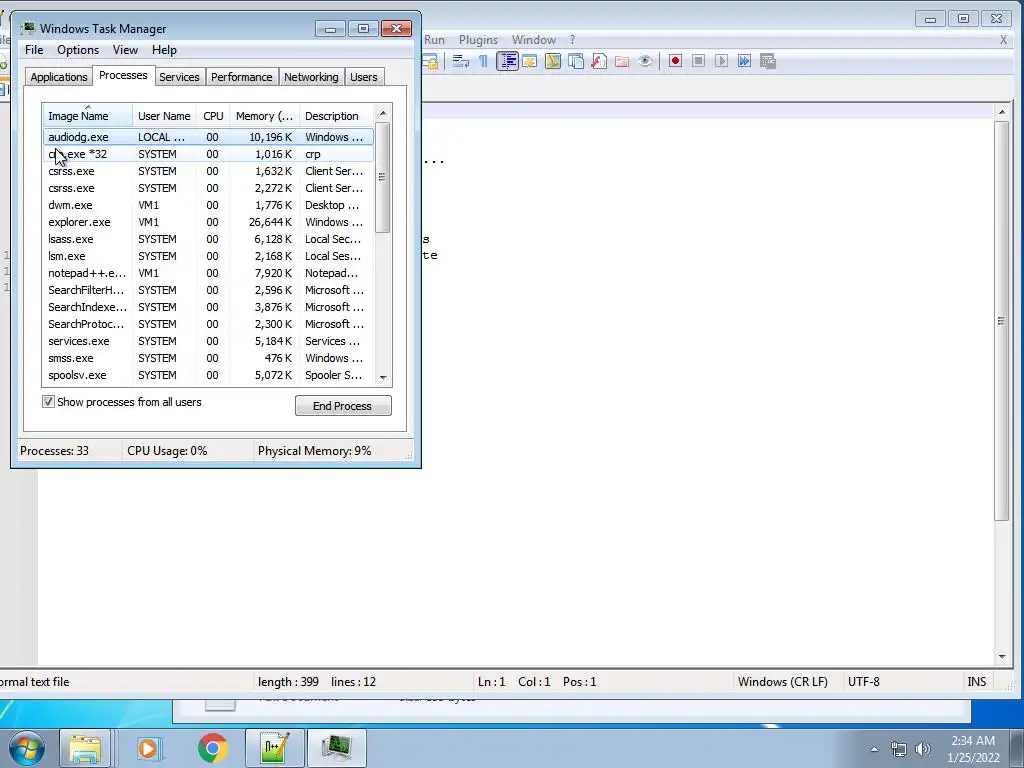Viewport: 1024px width, 768px height.
Task: Click Notepad++ vertical scrollbar thumb
Action: pos(1002,321)
